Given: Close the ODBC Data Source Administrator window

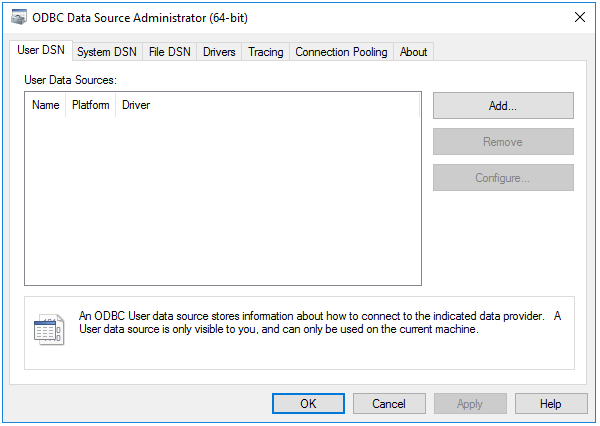Looking at the screenshot, I should coord(579,17).
